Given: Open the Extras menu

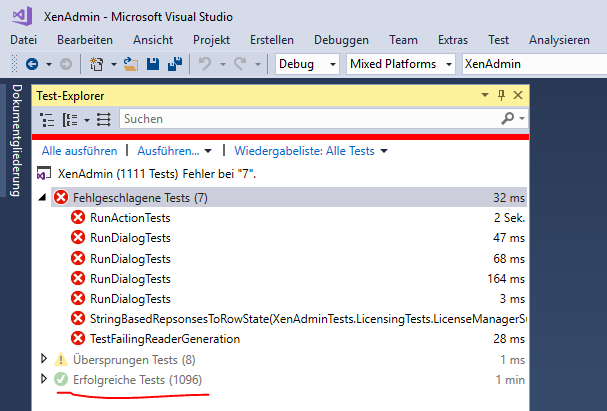Looking at the screenshot, I should pos(453,40).
